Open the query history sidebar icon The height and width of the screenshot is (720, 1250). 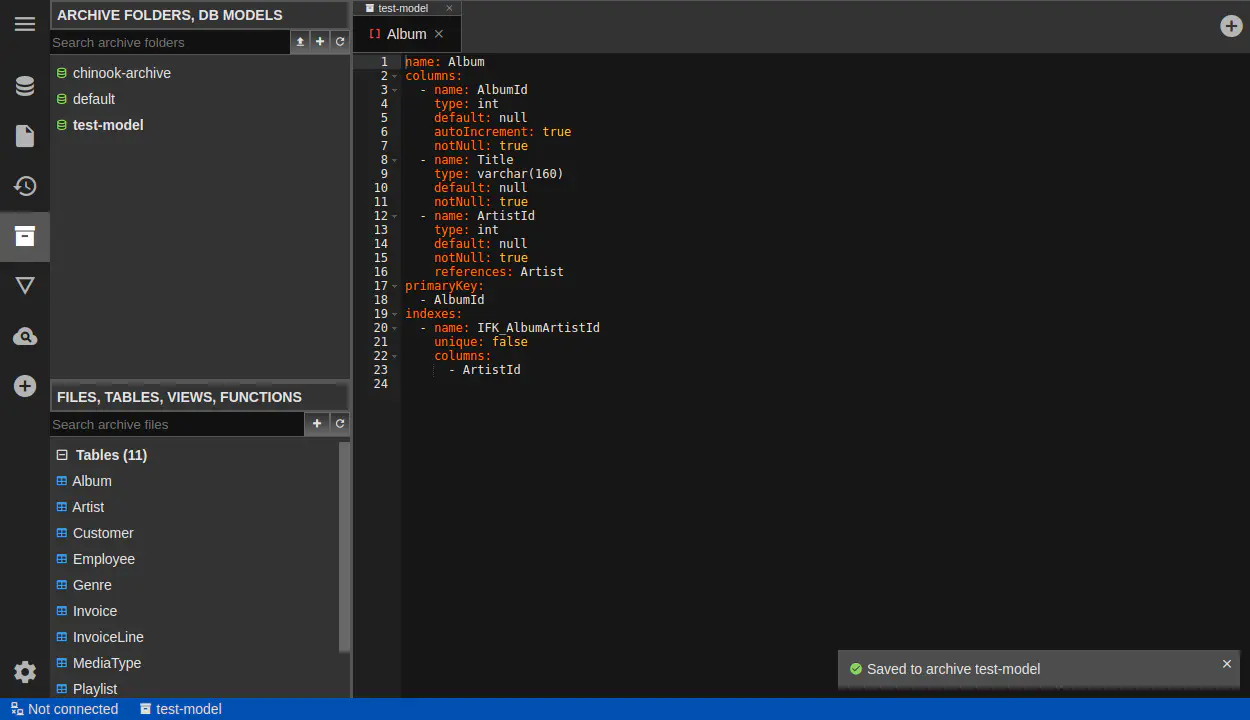click(x=25, y=186)
